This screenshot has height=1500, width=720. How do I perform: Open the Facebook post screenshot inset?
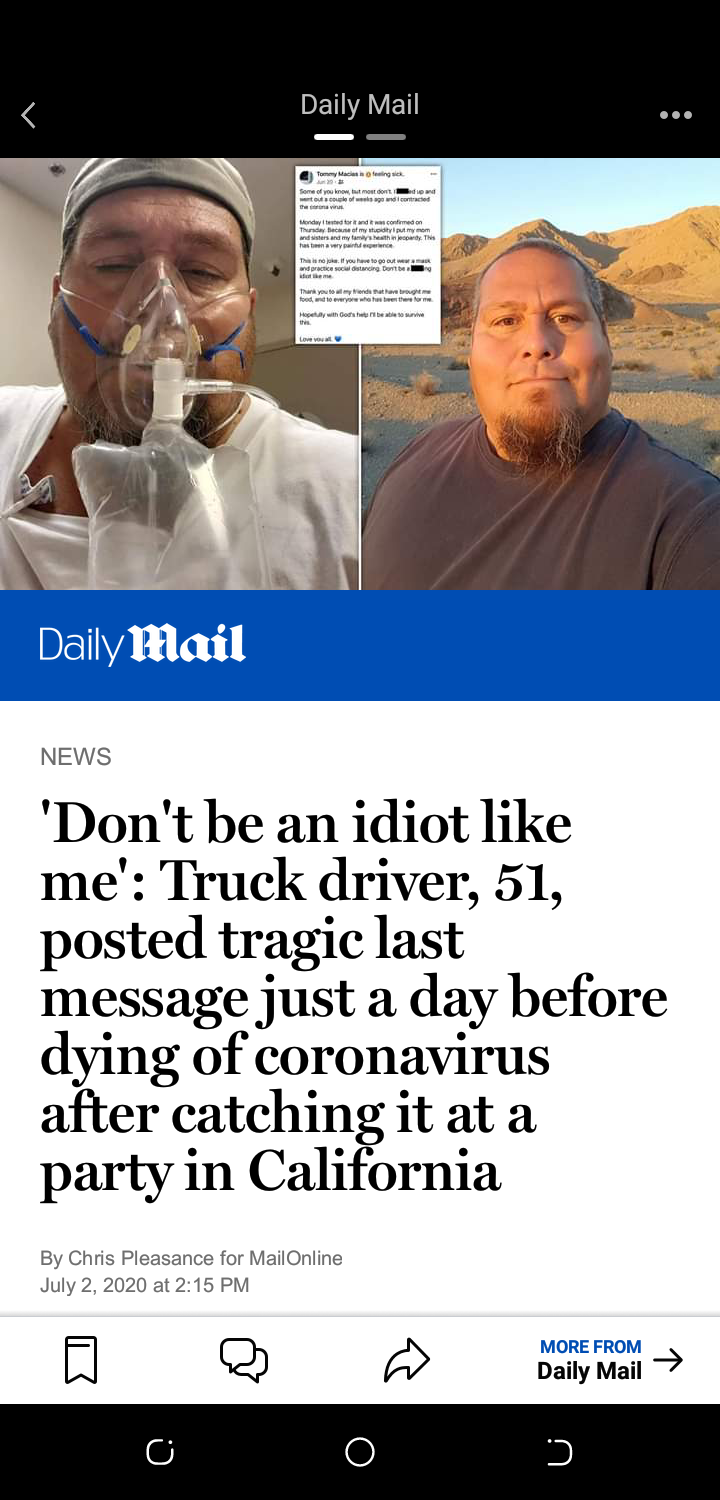[x=368, y=255]
